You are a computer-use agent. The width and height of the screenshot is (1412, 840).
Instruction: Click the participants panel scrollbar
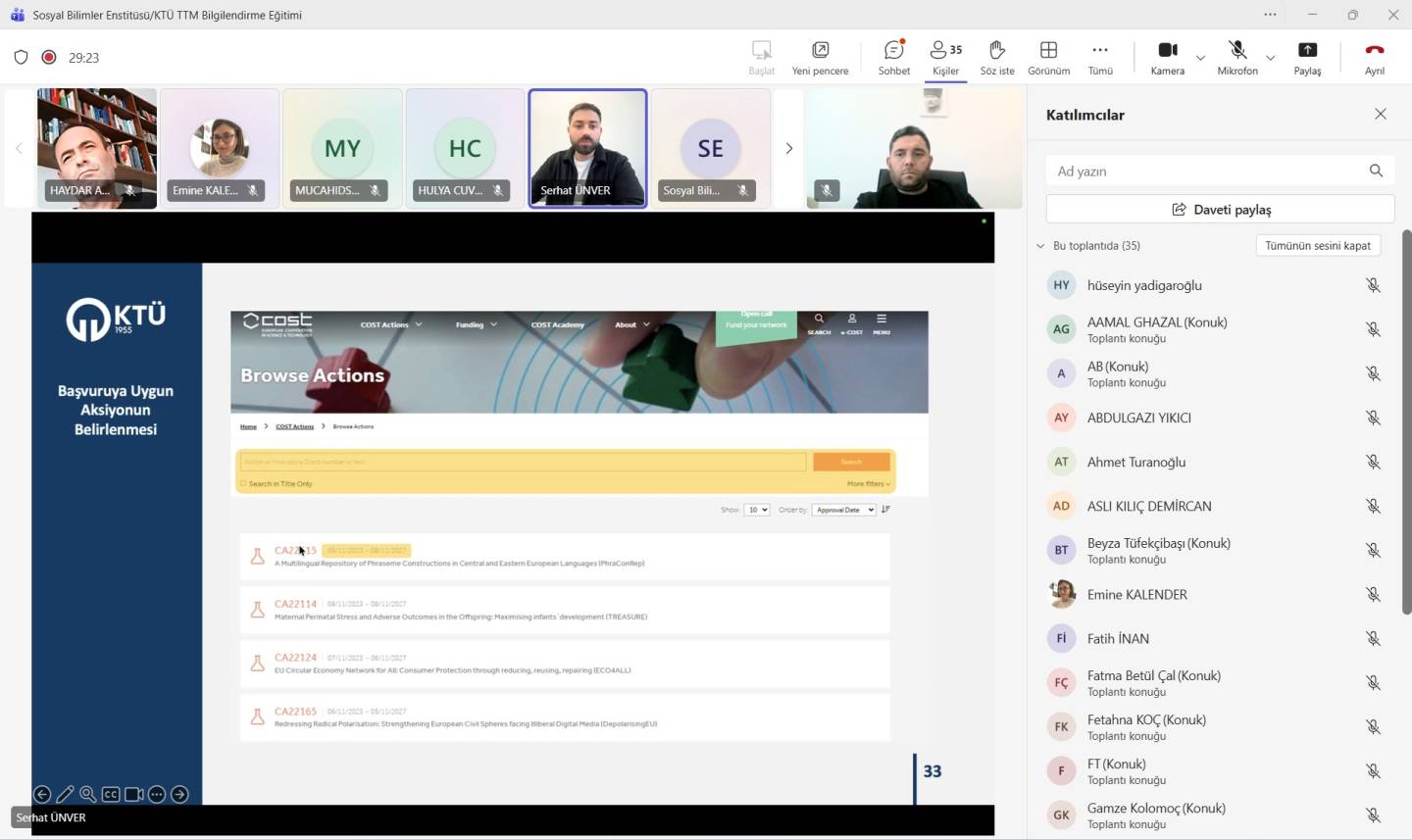tap(1406, 421)
